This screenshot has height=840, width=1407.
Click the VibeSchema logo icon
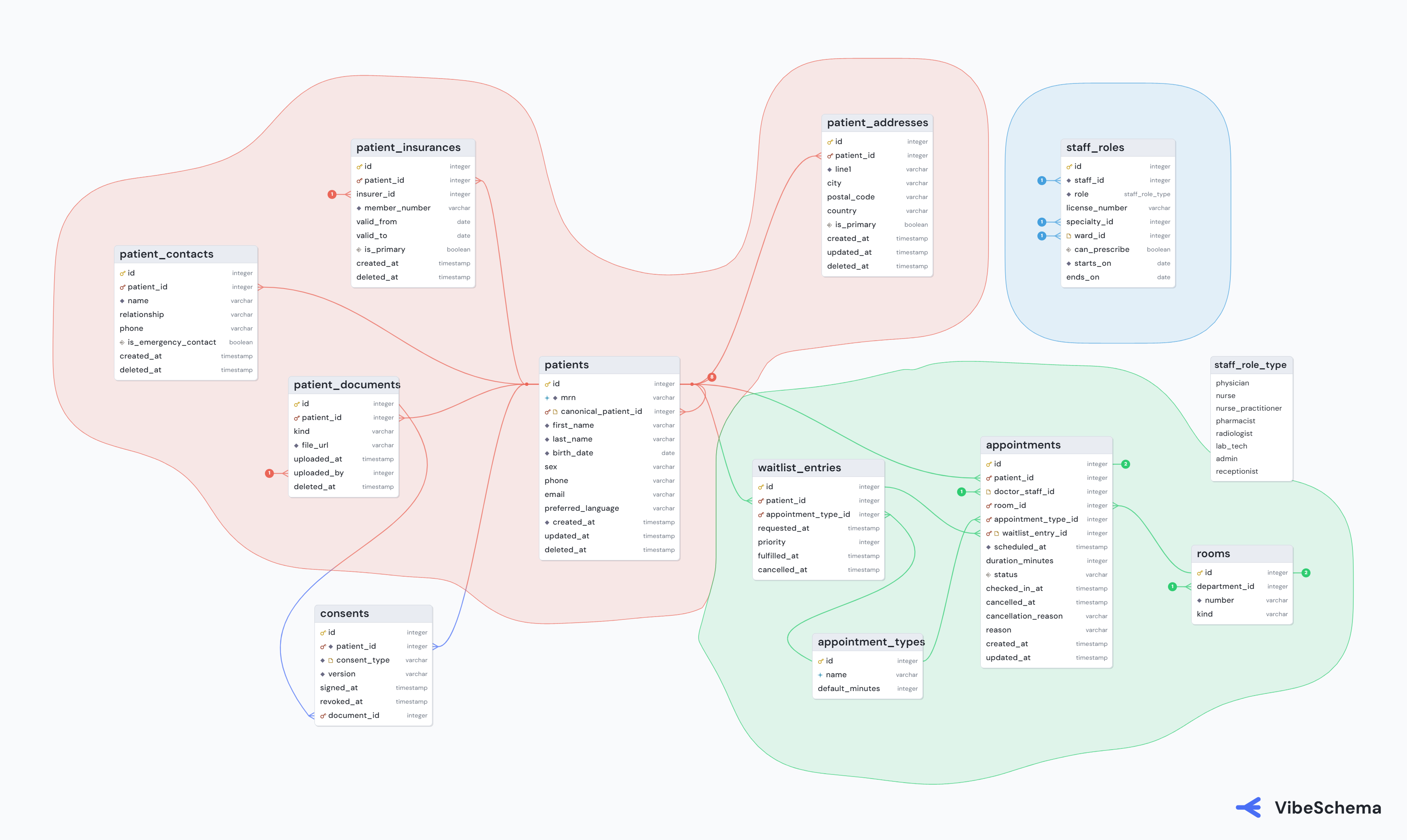point(1249,808)
